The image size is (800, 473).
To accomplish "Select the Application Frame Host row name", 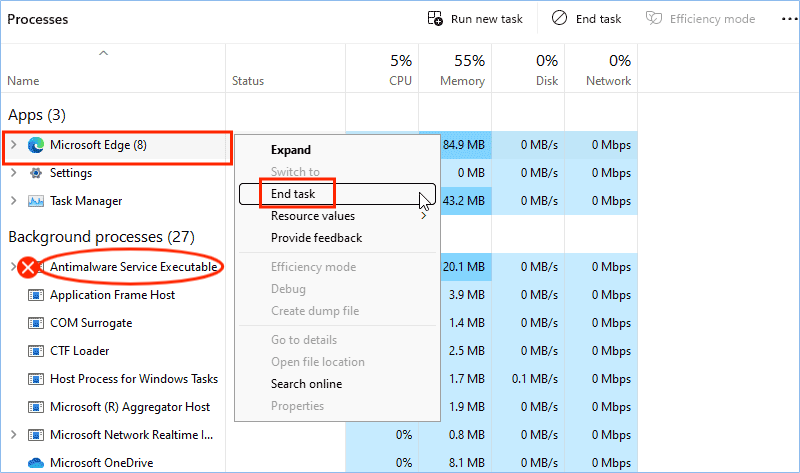I will coord(112,295).
